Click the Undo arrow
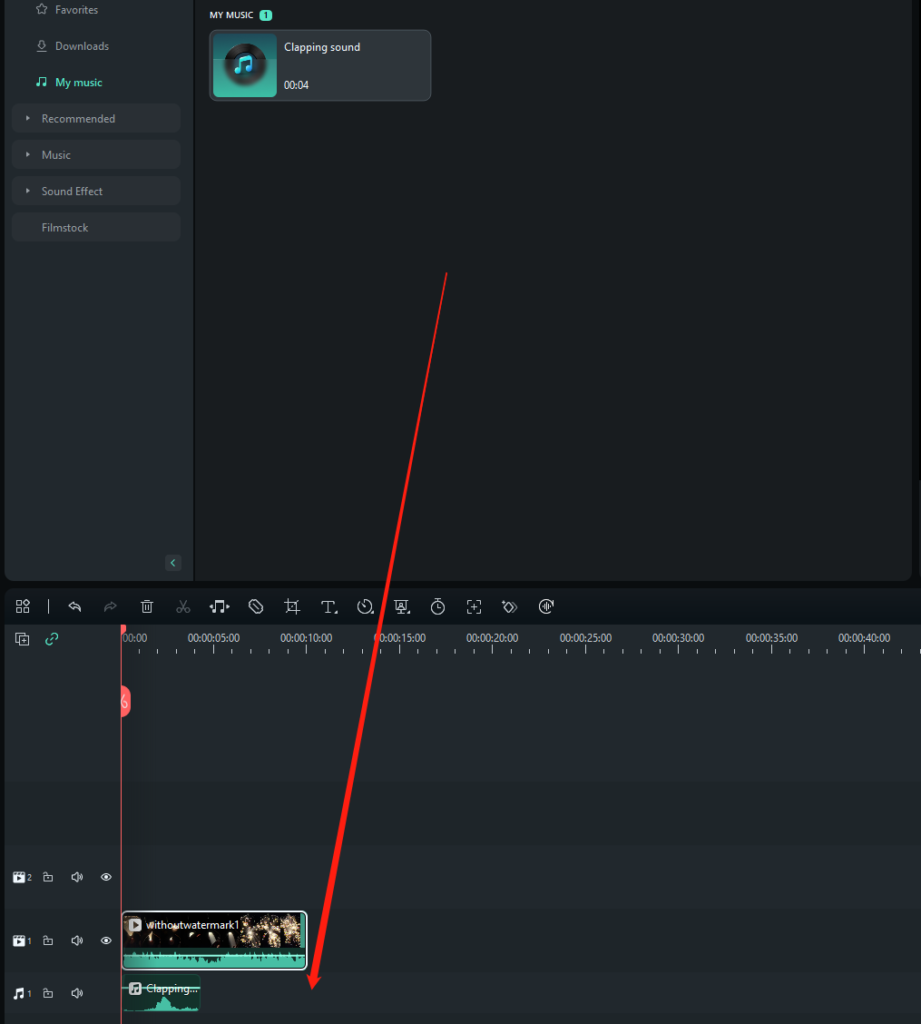The height and width of the screenshot is (1024, 921). (x=75, y=606)
